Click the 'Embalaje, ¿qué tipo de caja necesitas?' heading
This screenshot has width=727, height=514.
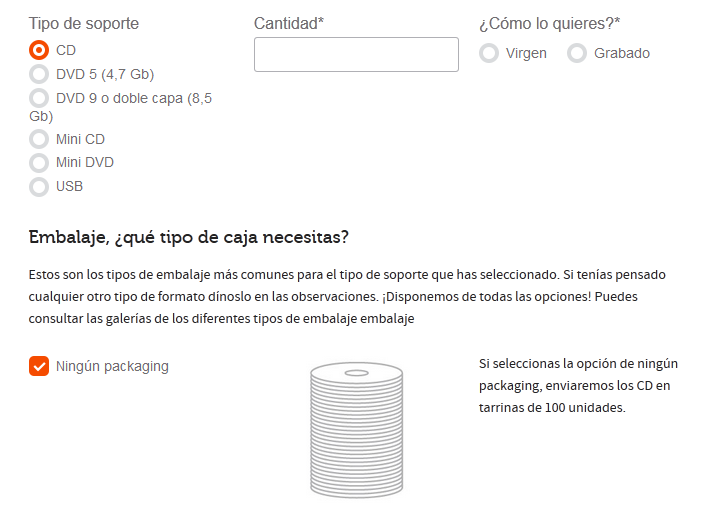pos(189,237)
